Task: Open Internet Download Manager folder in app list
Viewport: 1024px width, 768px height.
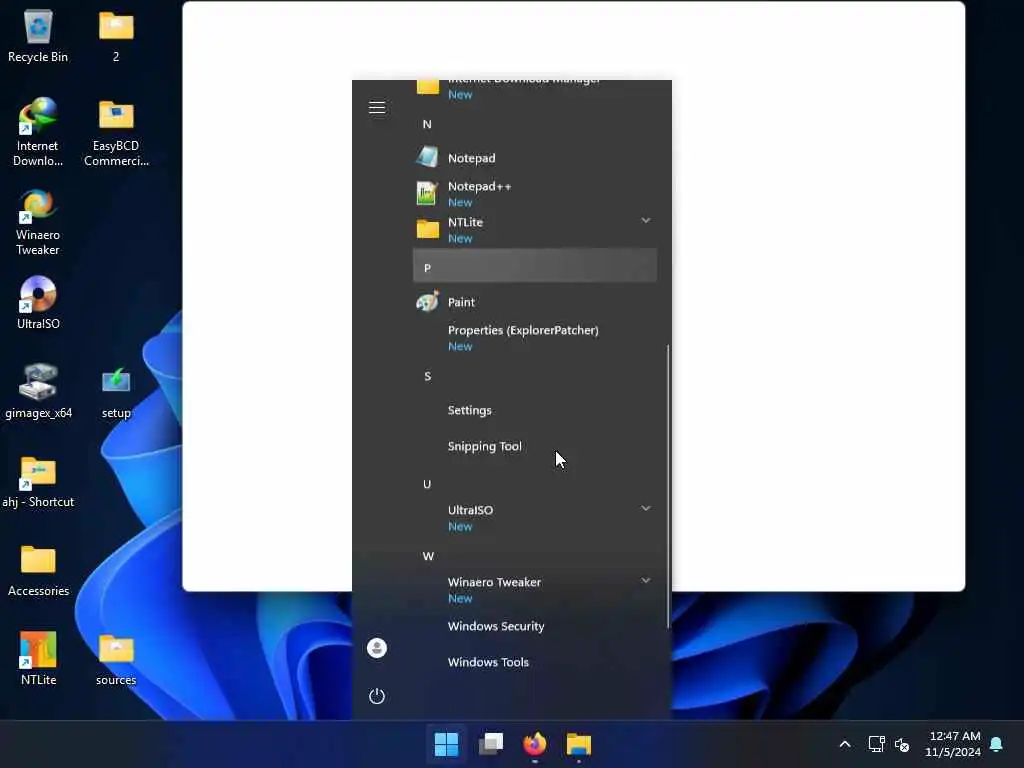Action: (x=535, y=88)
